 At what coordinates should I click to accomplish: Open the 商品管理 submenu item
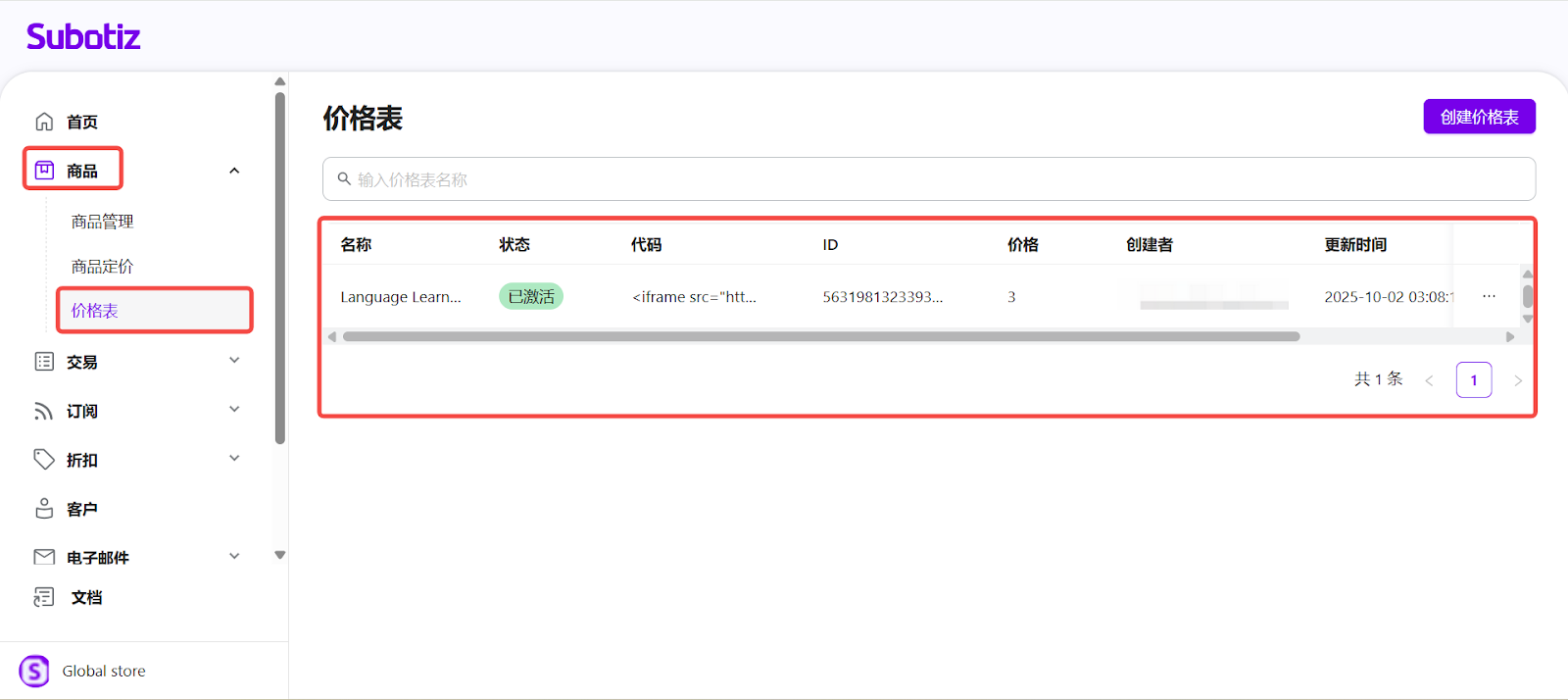(103, 222)
